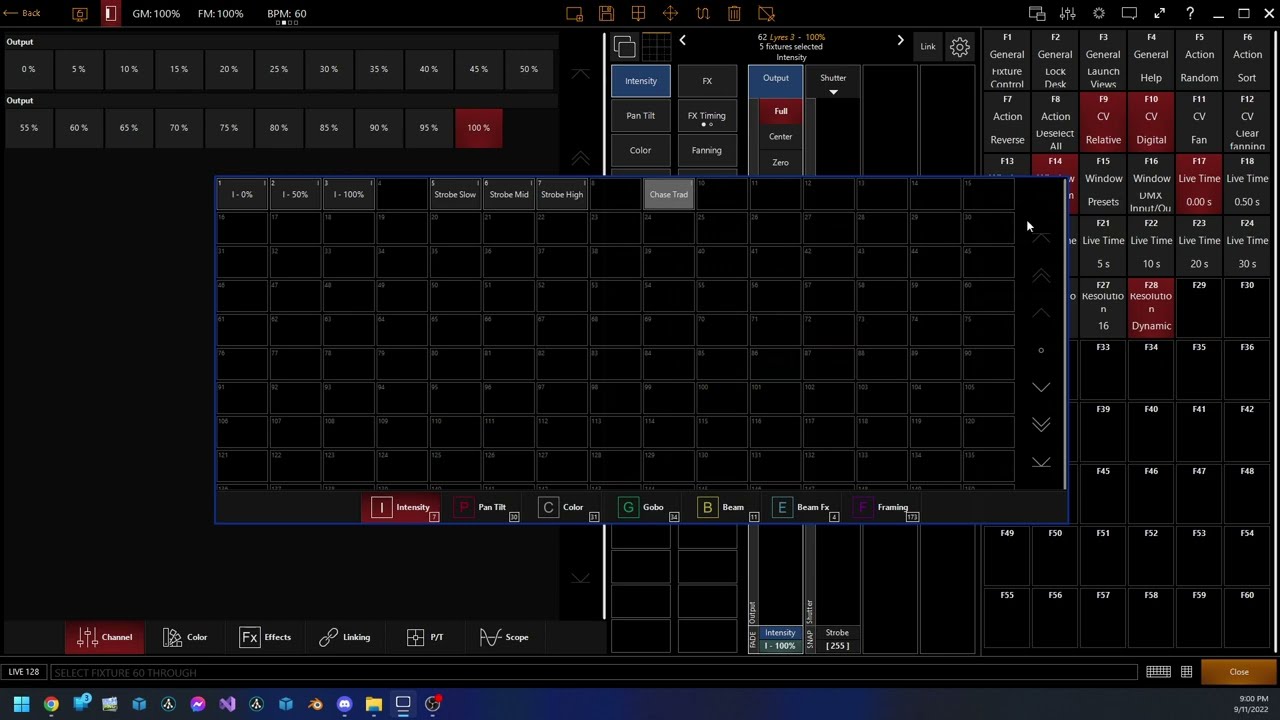Switch to Gobo presets tab
This screenshot has width=1280, height=720.
[x=640, y=508]
